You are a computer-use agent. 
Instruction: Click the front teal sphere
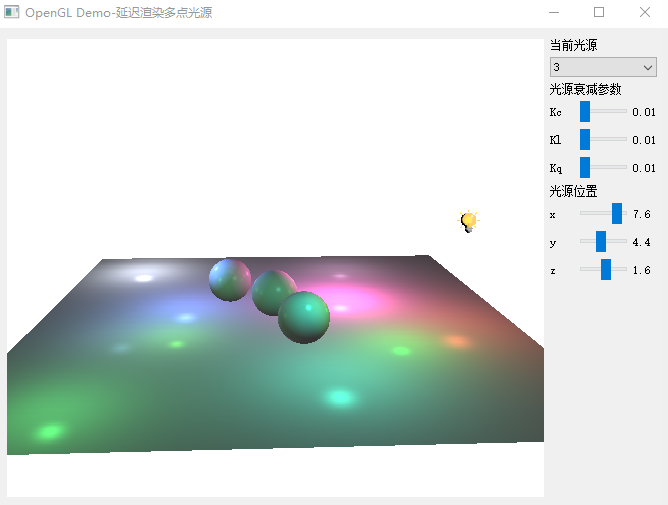coord(304,317)
